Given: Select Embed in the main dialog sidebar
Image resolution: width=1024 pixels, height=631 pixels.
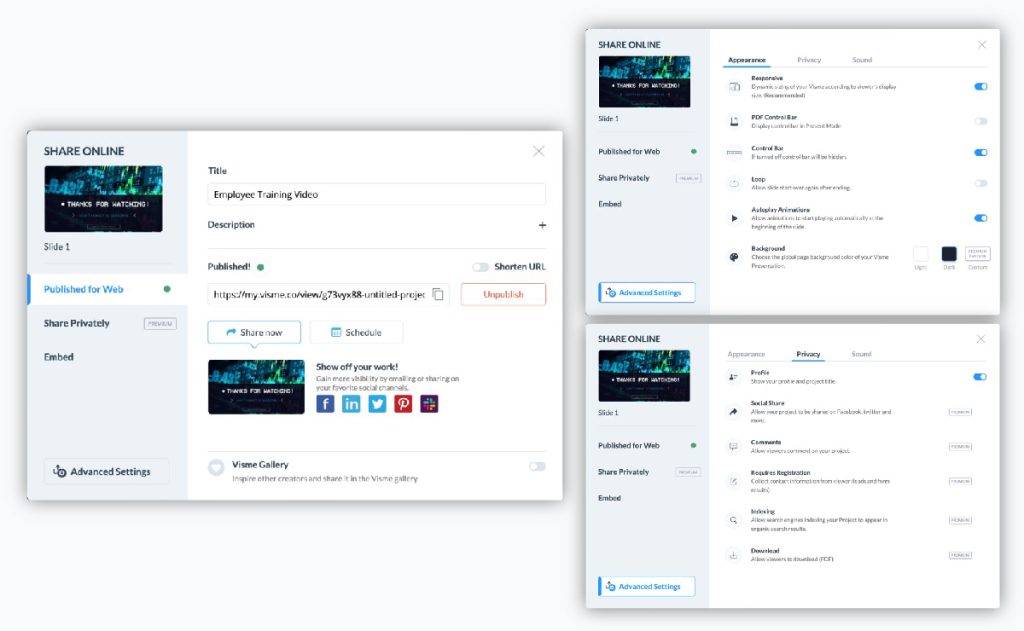Looking at the screenshot, I should [59, 357].
